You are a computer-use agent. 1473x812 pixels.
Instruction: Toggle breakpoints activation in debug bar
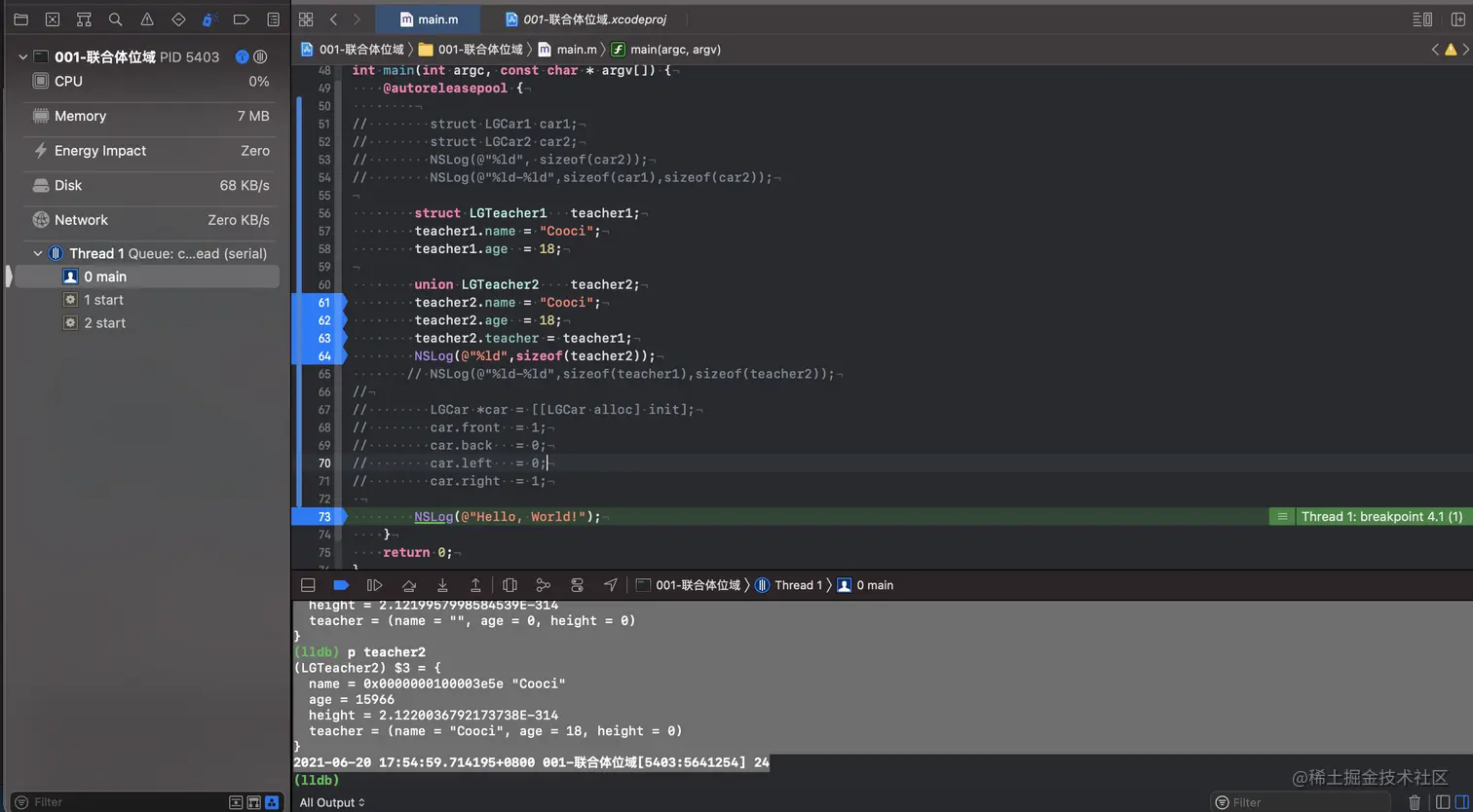coord(341,585)
